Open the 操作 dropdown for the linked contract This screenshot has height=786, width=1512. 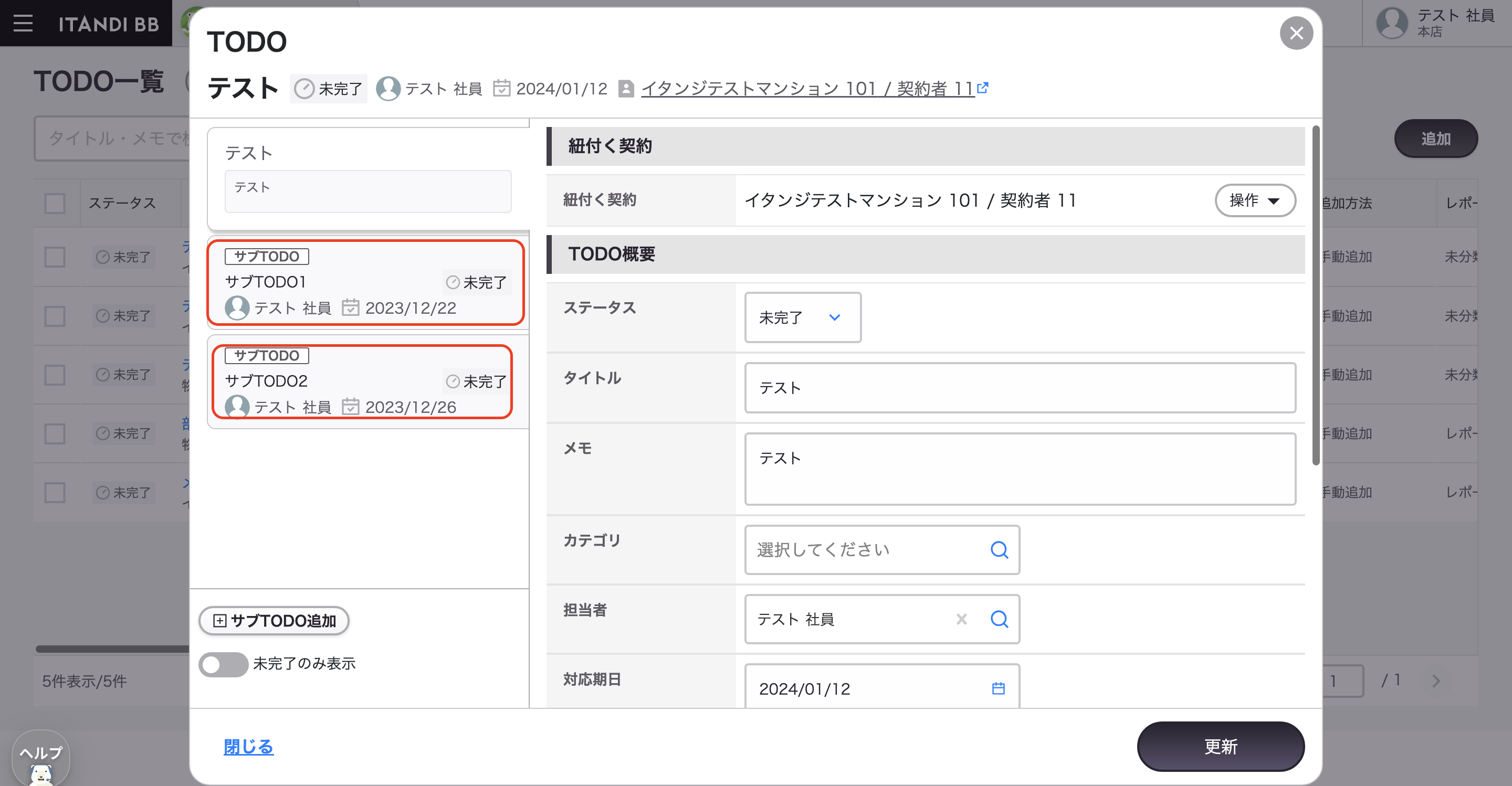[x=1255, y=200]
